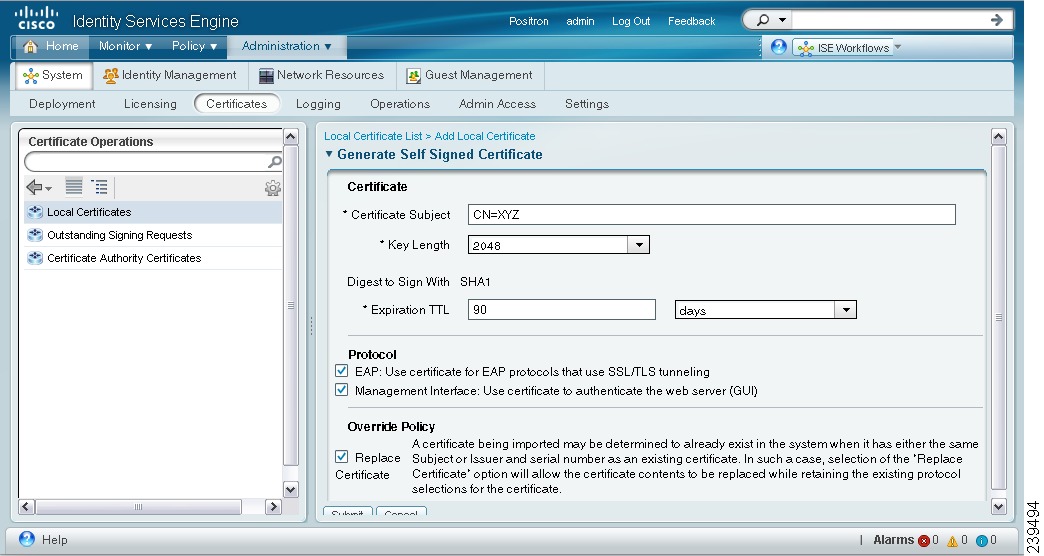
Task: Open the Policy menu
Action: click(x=194, y=46)
